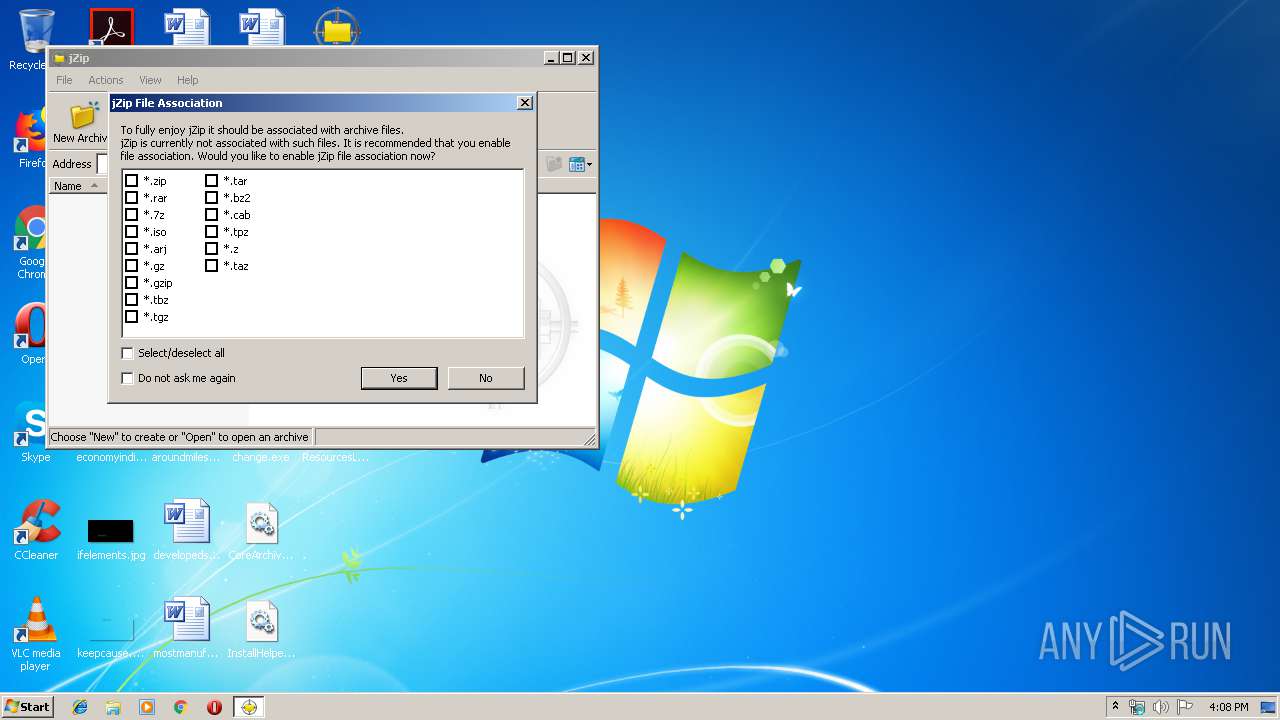
Task: Switch to jZip taskbar button
Action: (249, 707)
